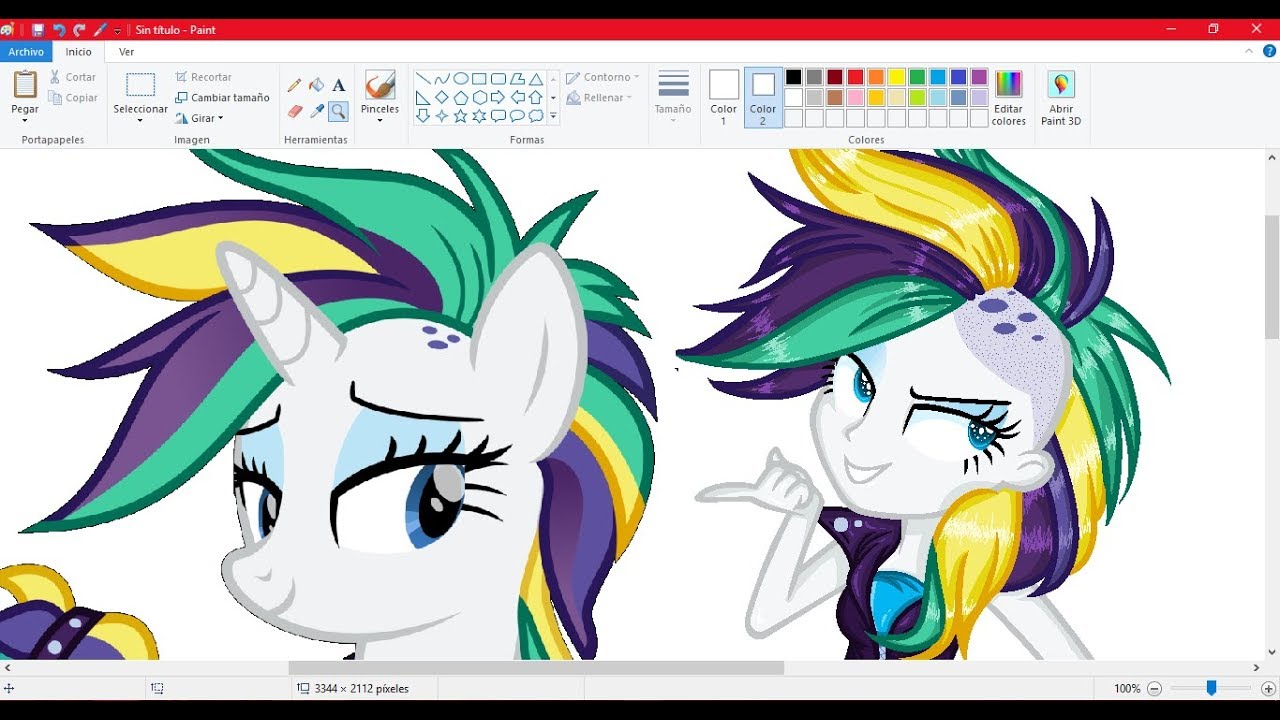Pick the purple color swatch

[979, 77]
